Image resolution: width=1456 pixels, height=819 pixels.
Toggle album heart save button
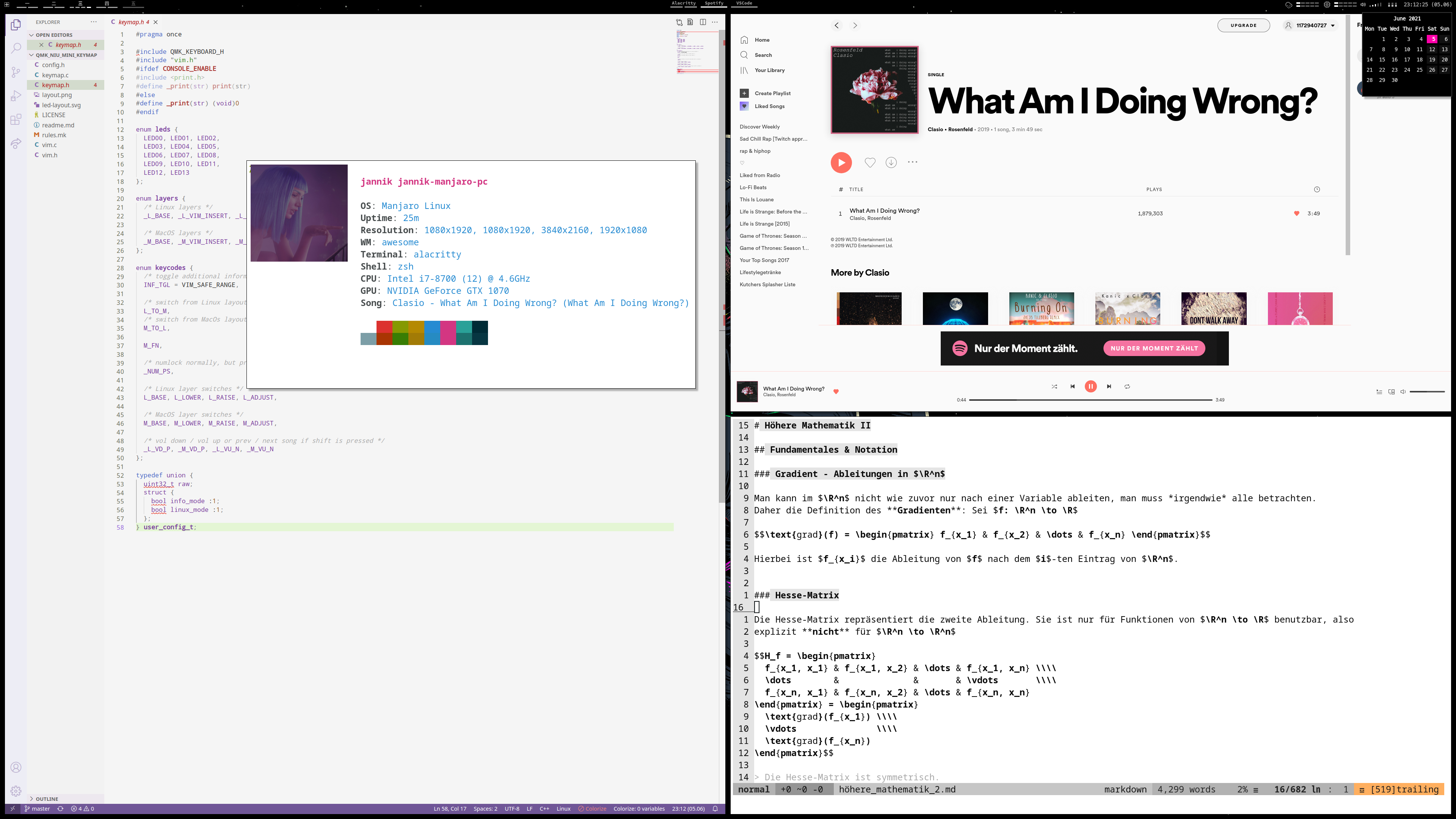(870, 163)
